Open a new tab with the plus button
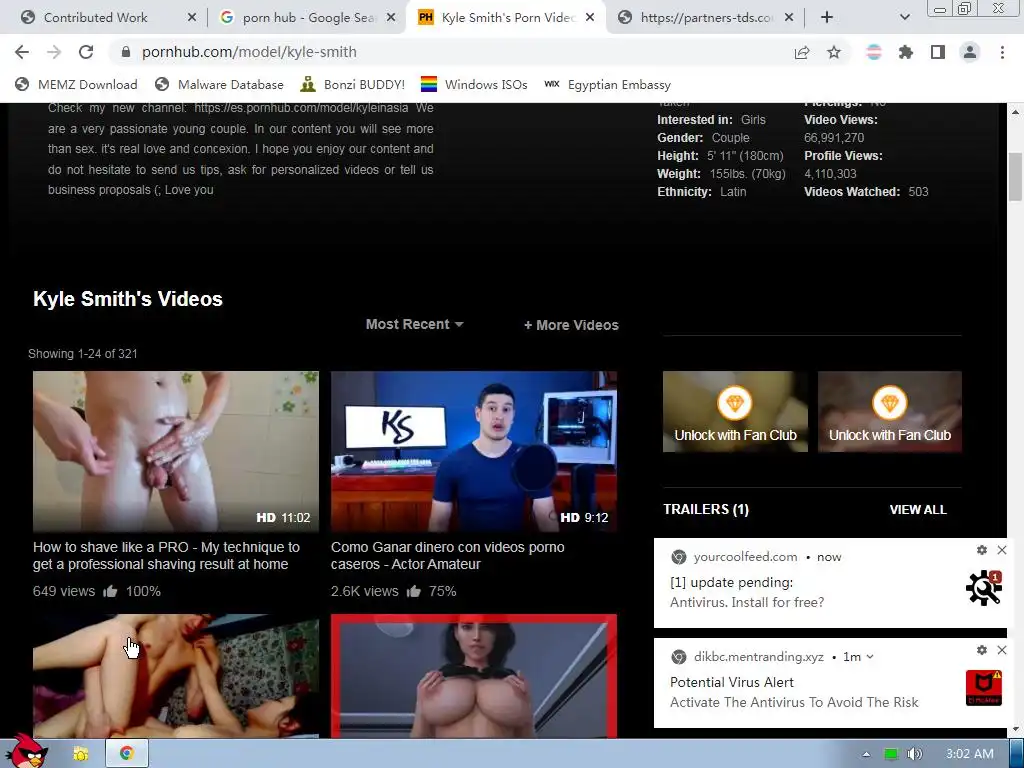The image size is (1024, 768). coord(827,18)
